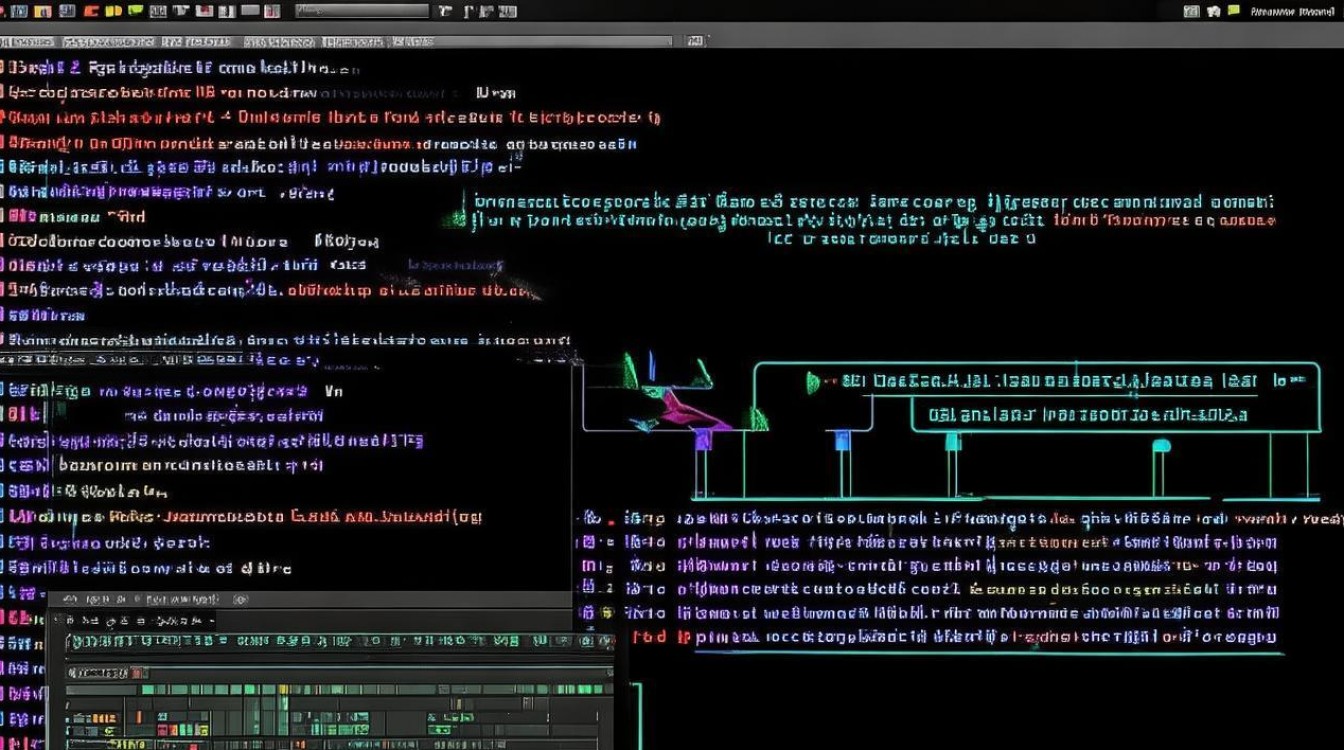
Task: Select the purple square node in diagram
Action: tap(703, 440)
